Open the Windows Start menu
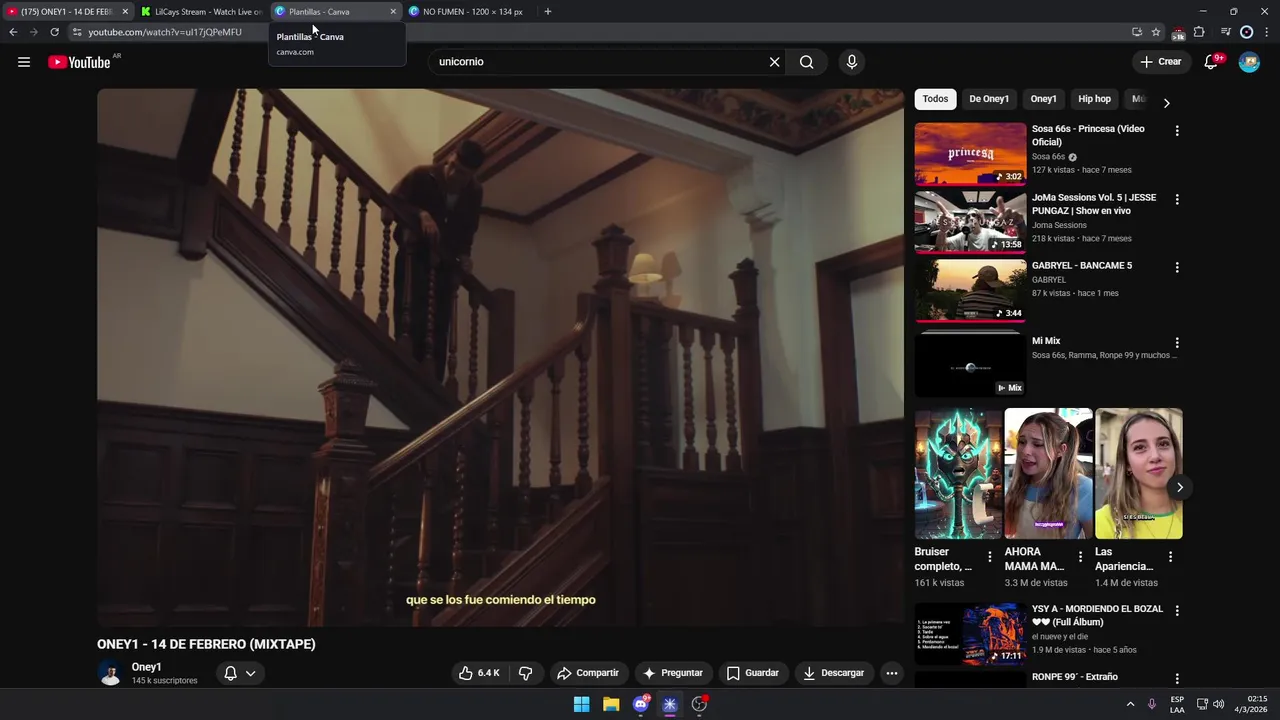This screenshot has width=1280, height=720. pos(581,704)
